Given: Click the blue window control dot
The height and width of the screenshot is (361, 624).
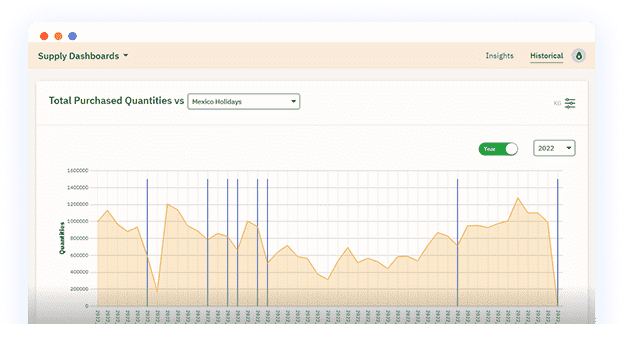Looking at the screenshot, I should pos(72,36).
